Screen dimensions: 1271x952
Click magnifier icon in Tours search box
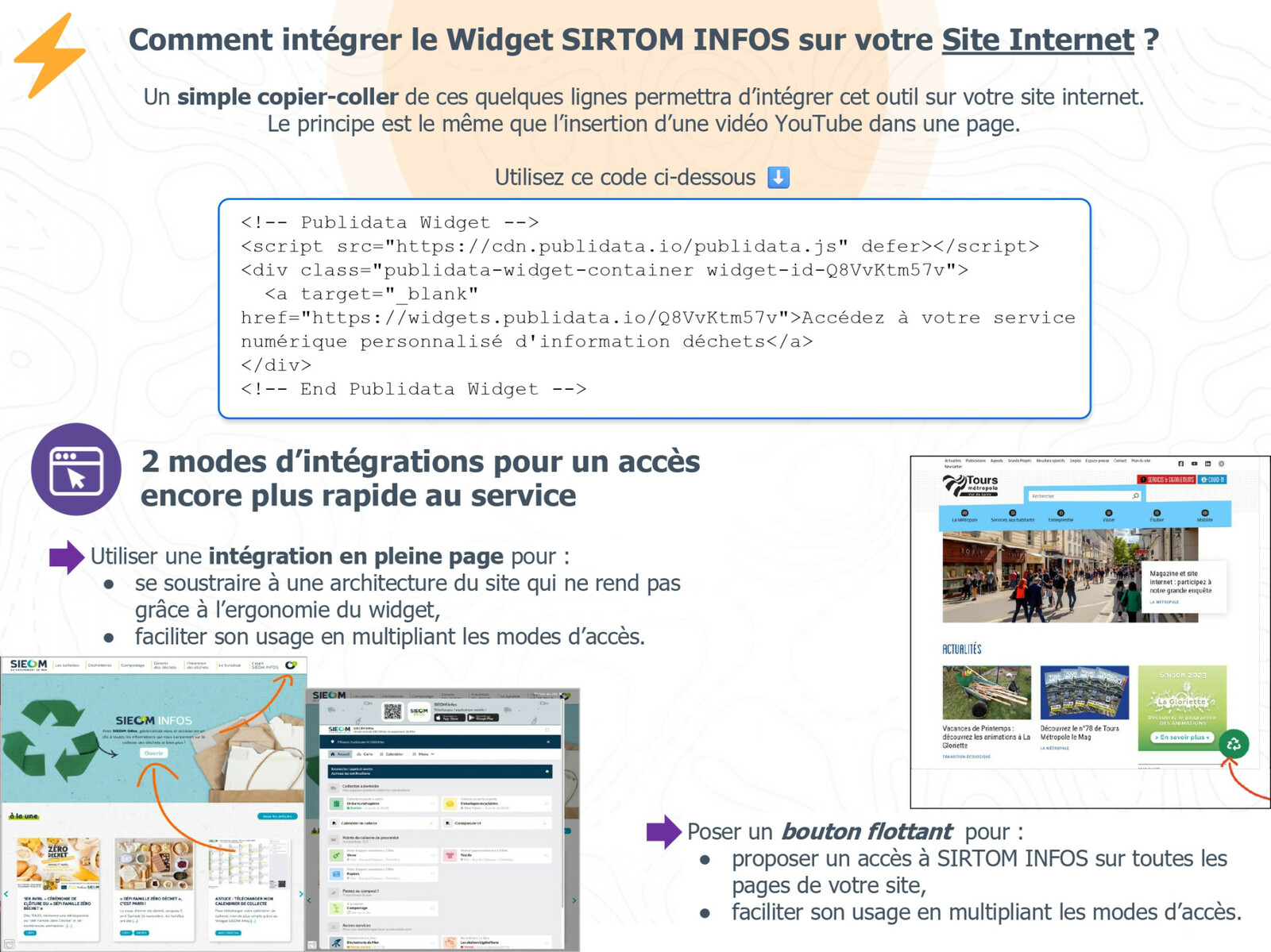coord(1135,495)
